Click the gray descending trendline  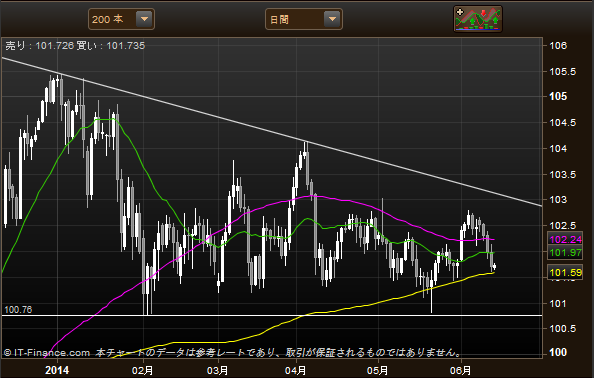pyautogui.click(x=272, y=132)
